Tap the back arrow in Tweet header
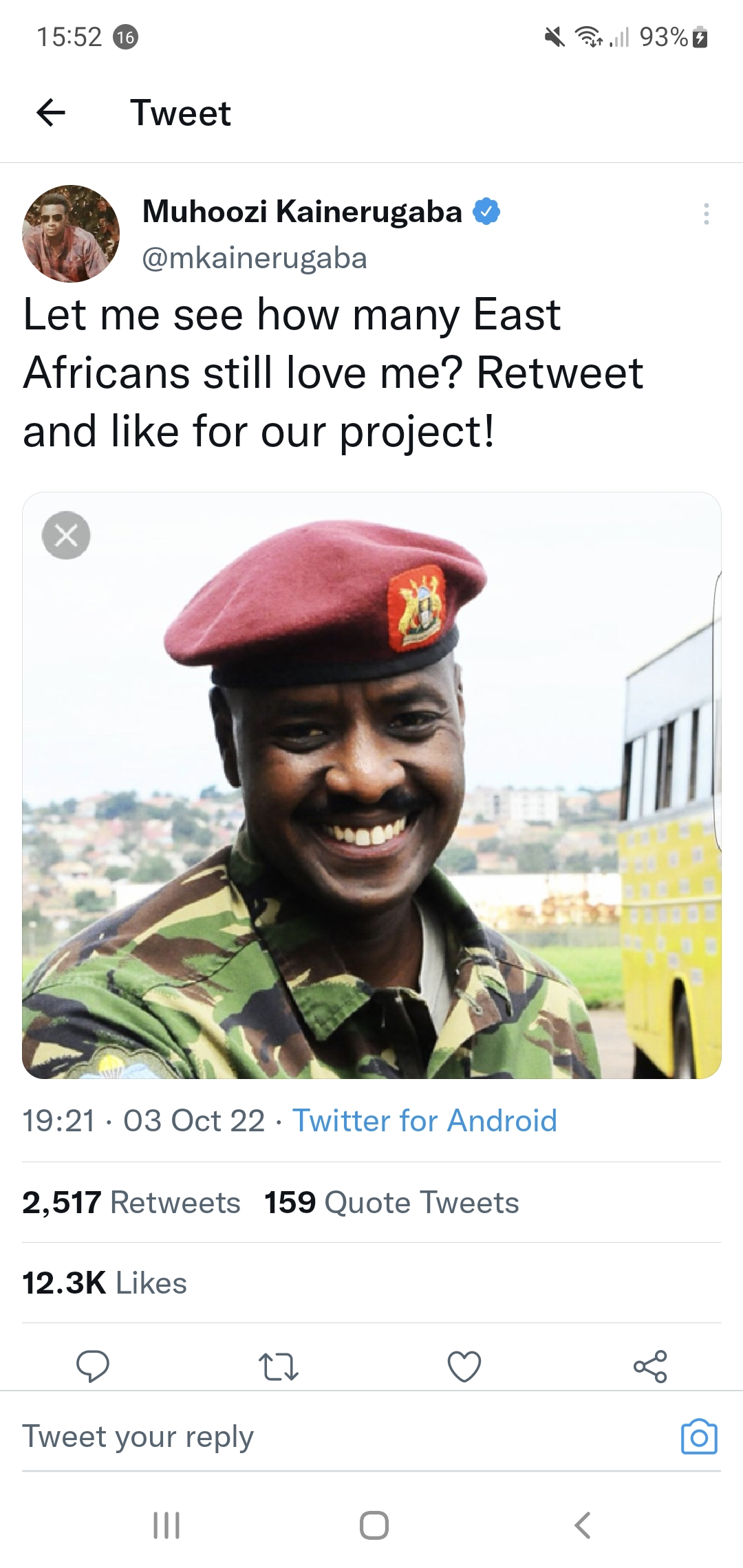This screenshot has height=1568, width=743. [51, 113]
